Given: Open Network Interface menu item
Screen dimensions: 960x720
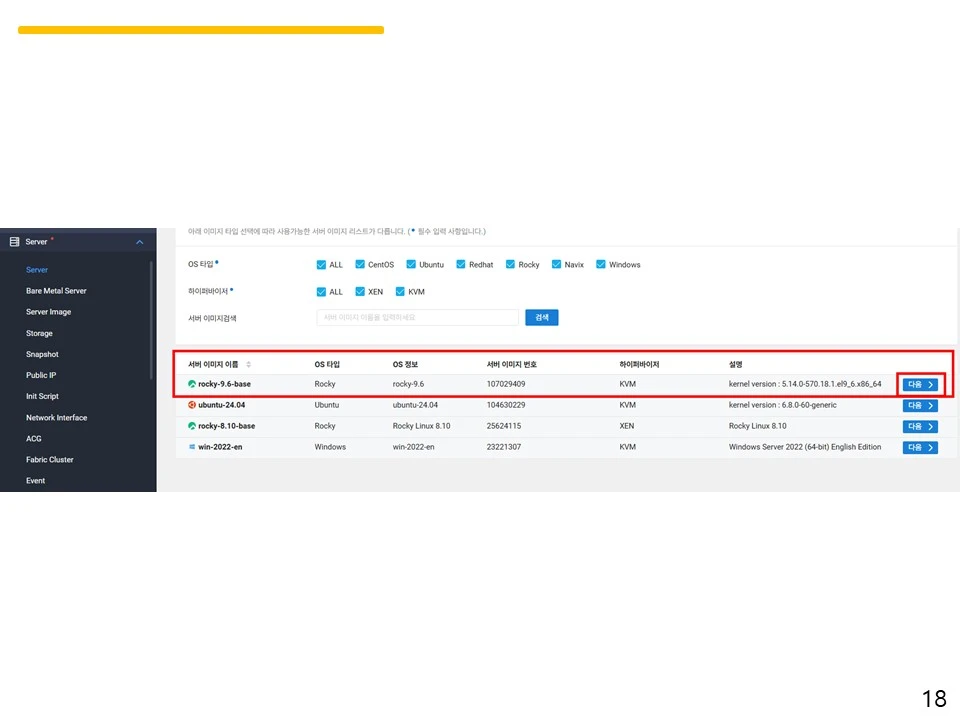Looking at the screenshot, I should click(56, 418).
